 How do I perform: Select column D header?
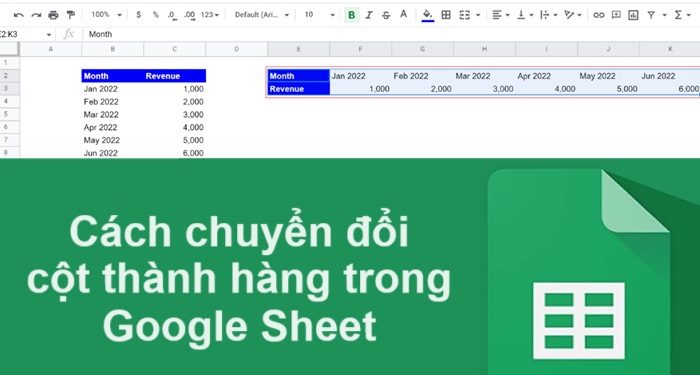click(237, 49)
